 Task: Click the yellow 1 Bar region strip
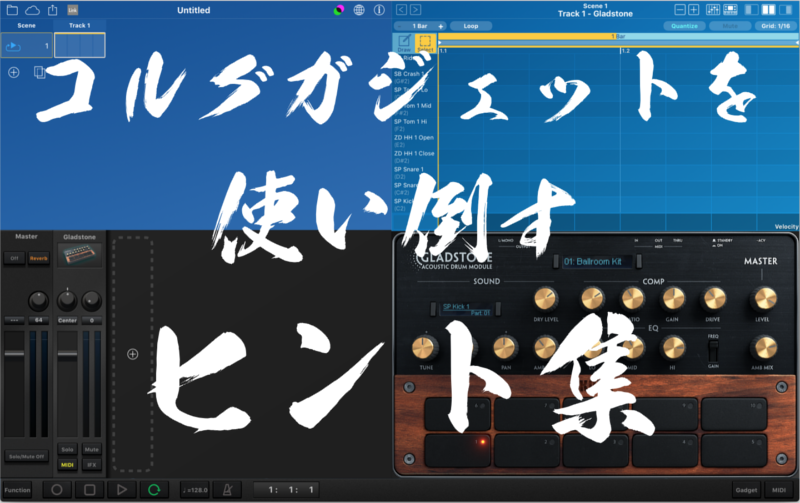pos(529,36)
